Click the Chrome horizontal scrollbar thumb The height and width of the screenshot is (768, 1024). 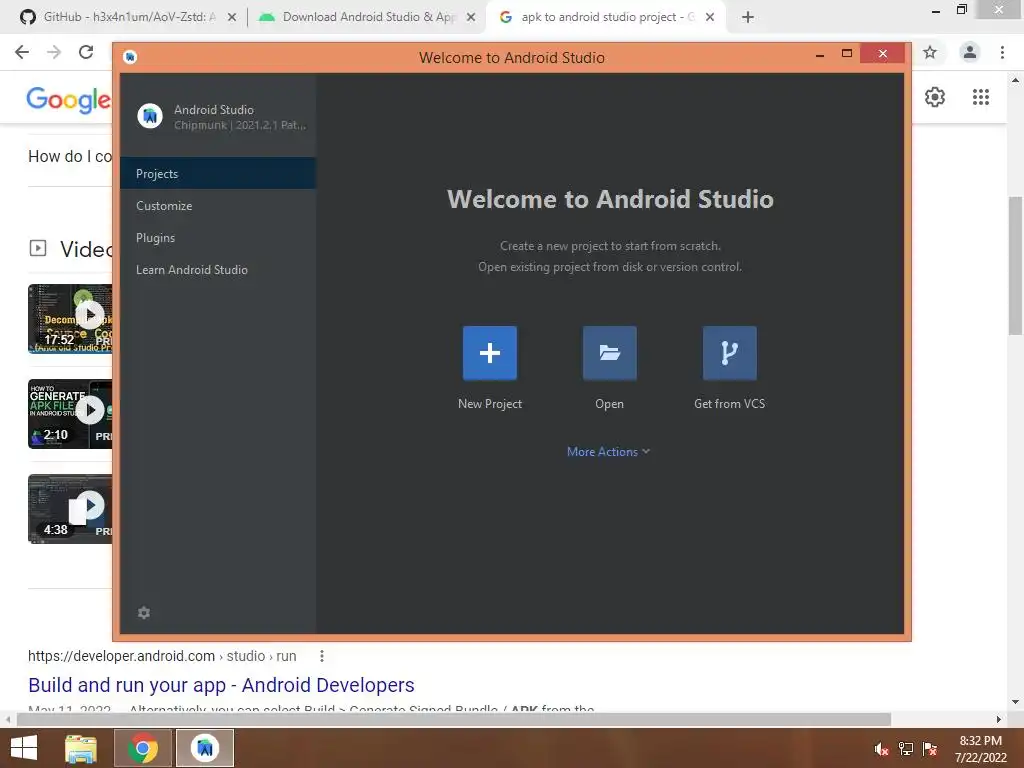pyautogui.click(x=454, y=719)
